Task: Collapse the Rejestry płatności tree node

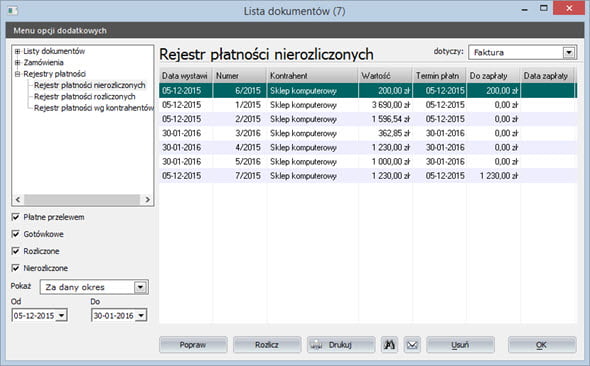Action: (17, 74)
